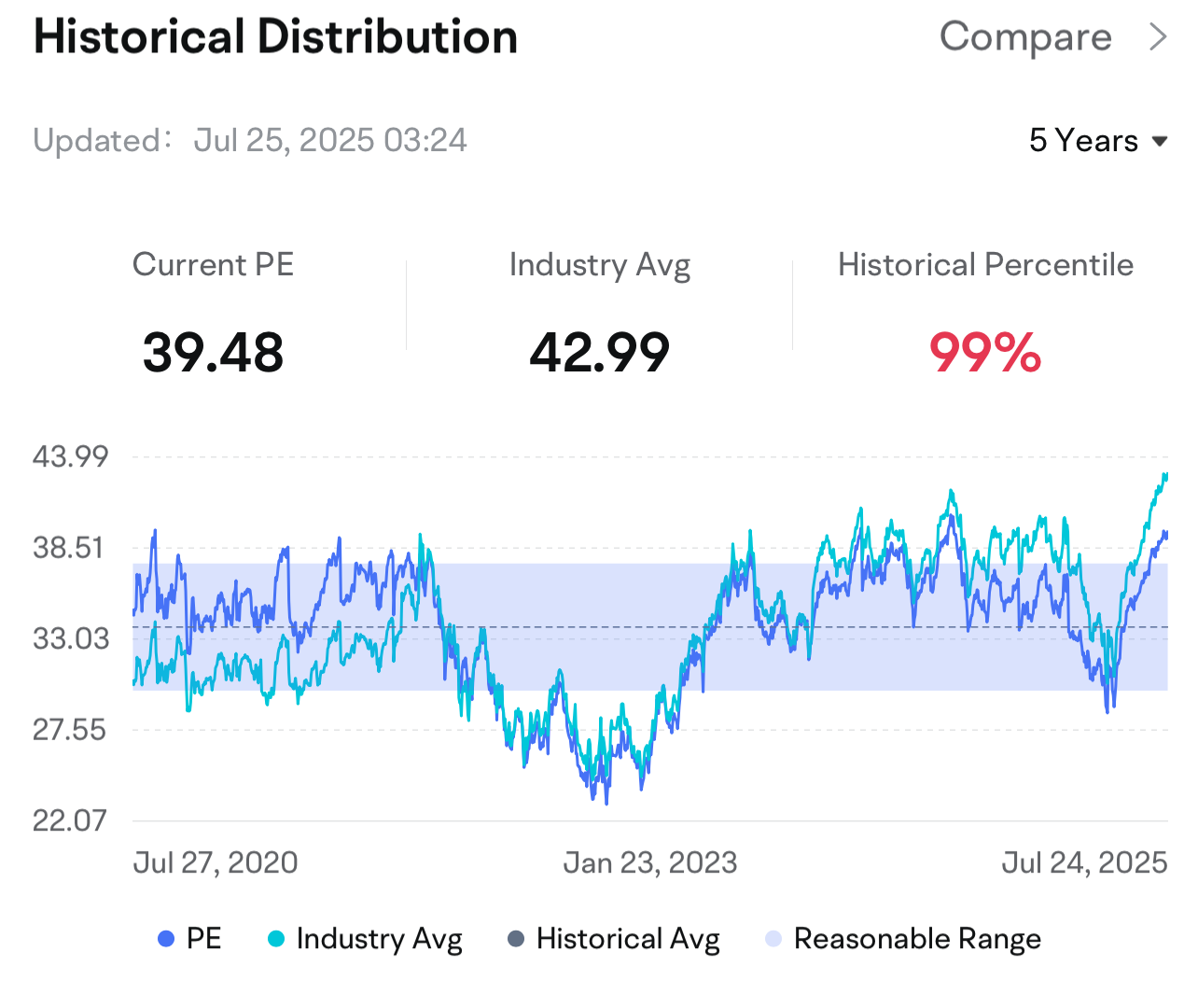This screenshot has width=1198, height=1008.
Task: Toggle the Industry Avg legend dot
Action: pyautogui.click(x=276, y=939)
